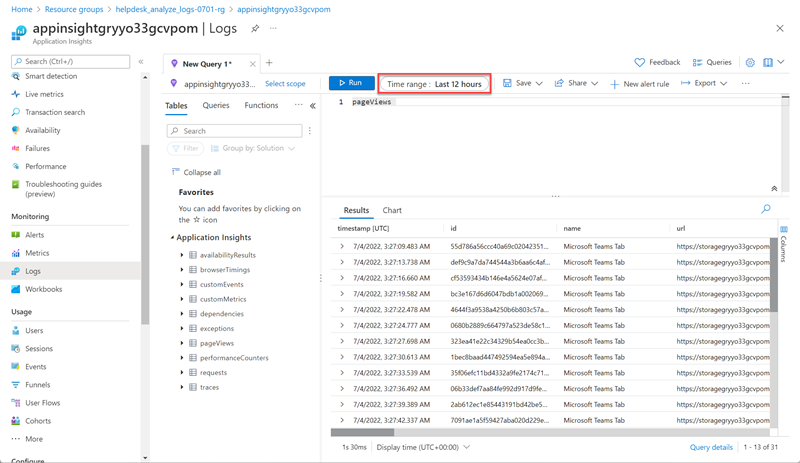Switch to the Chart tab
Screen dimensions: 800x463
tap(392, 210)
